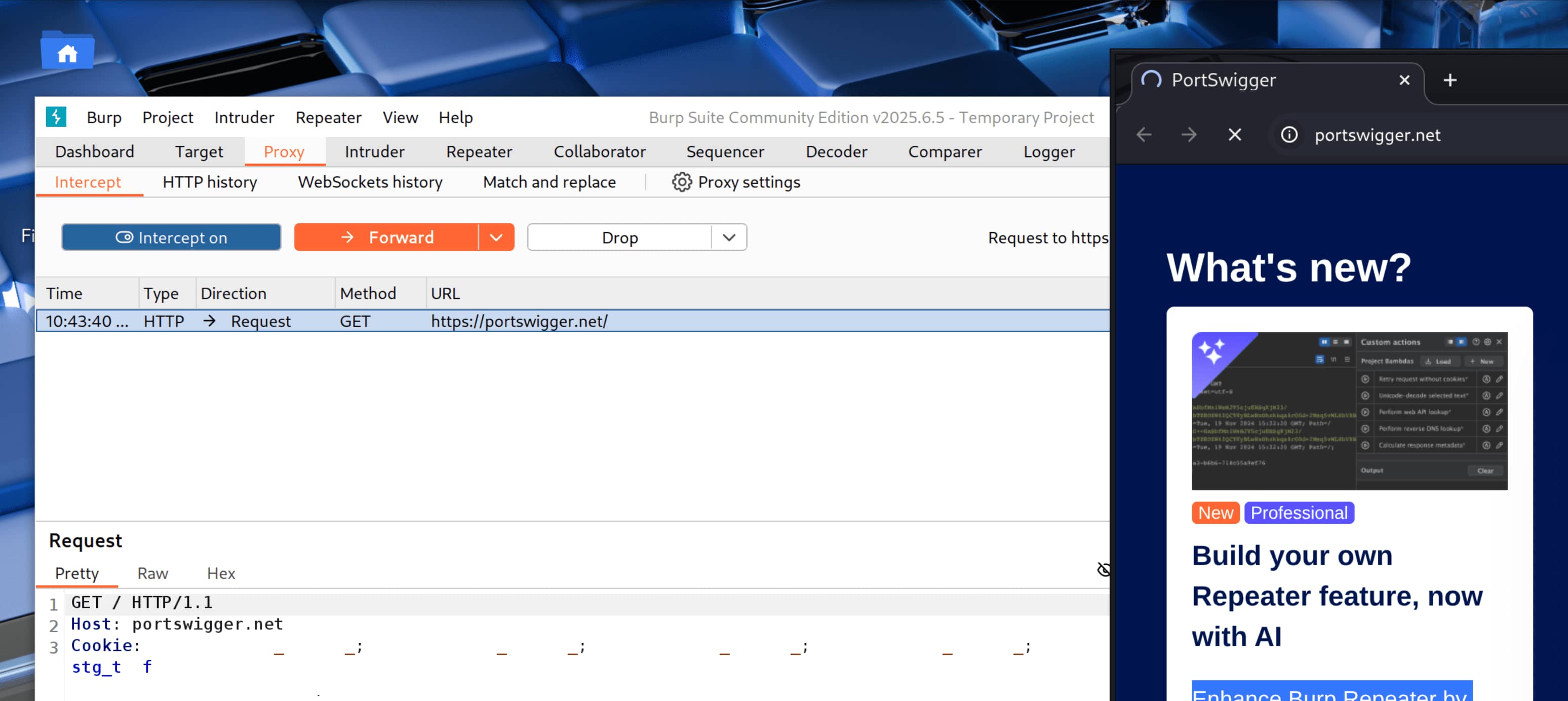Screen dimensions: 1568x701
Task: Click the browser back arrow
Action: click(1144, 135)
